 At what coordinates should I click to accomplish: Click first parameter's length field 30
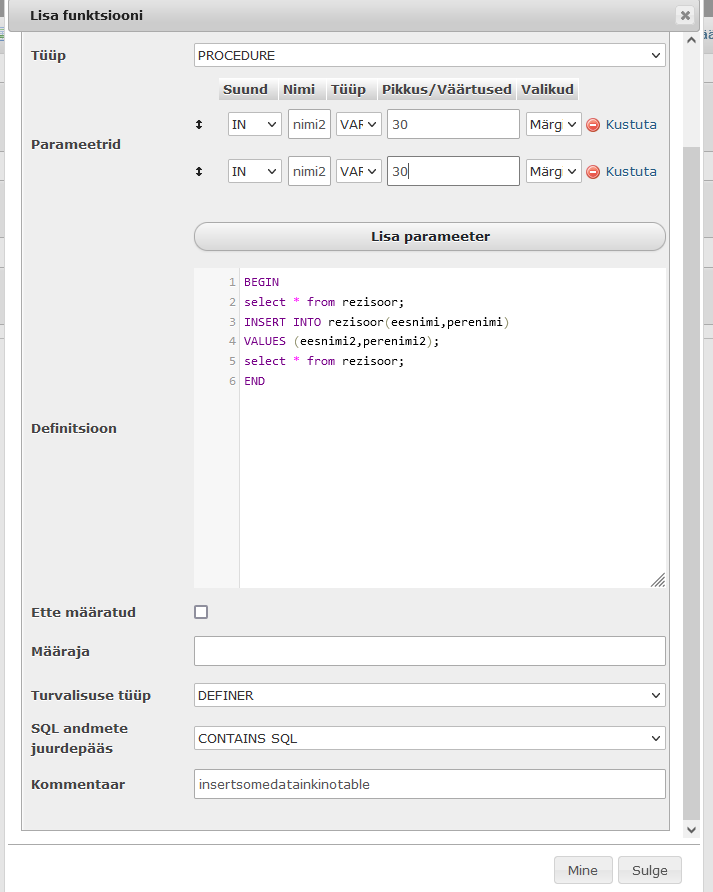[x=453, y=124]
